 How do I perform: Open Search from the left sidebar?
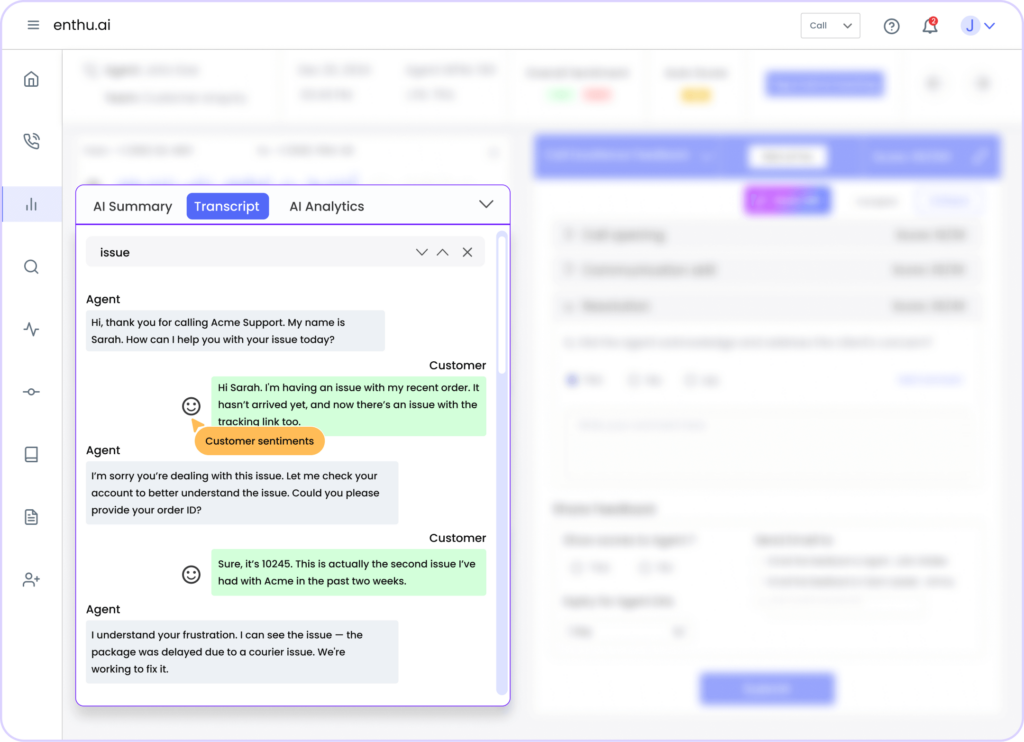tap(31, 267)
